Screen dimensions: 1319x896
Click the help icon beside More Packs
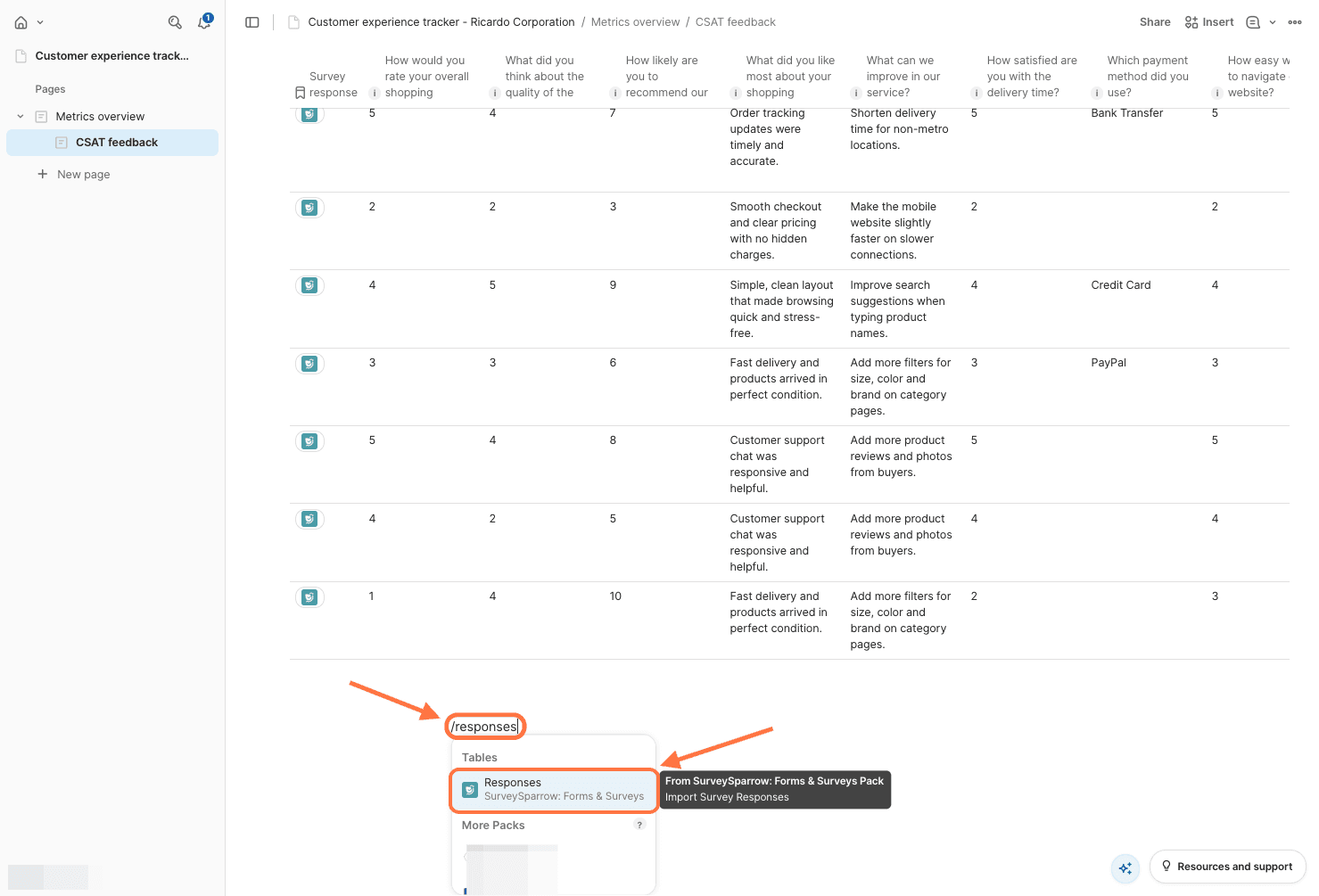pos(639,825)
